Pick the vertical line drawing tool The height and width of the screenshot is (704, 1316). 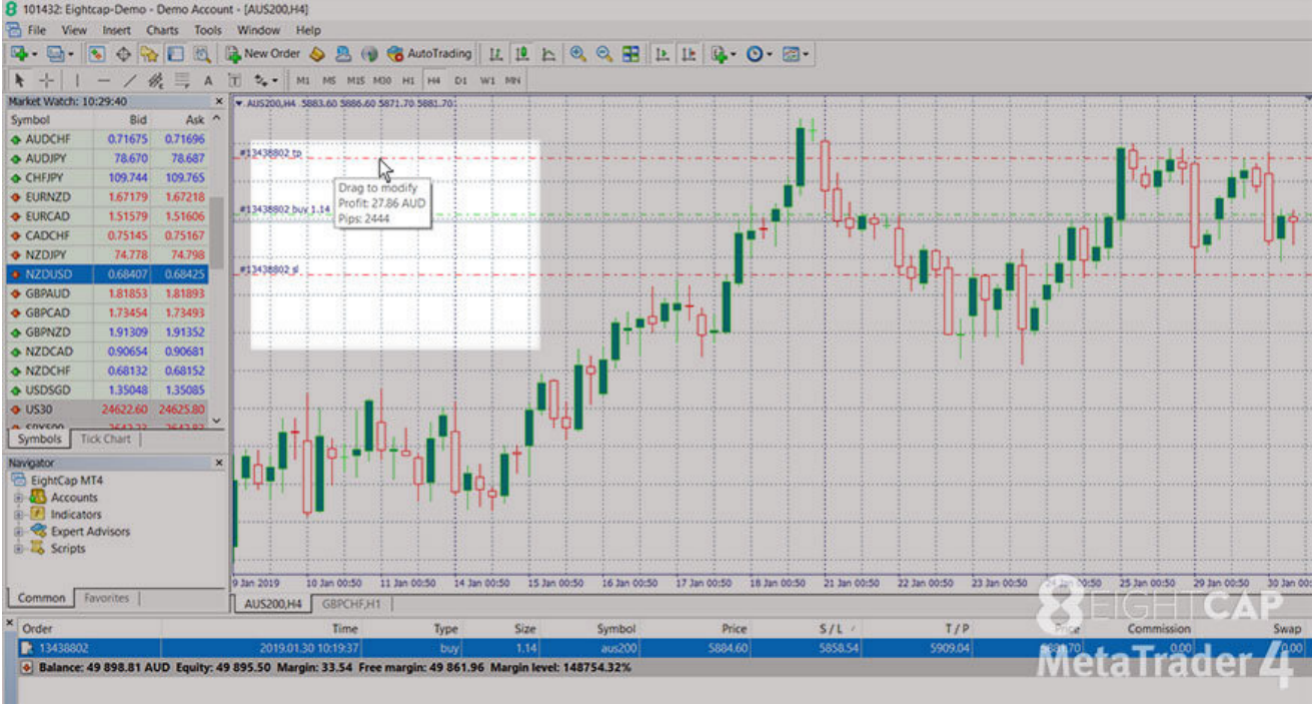coord(77,80)
